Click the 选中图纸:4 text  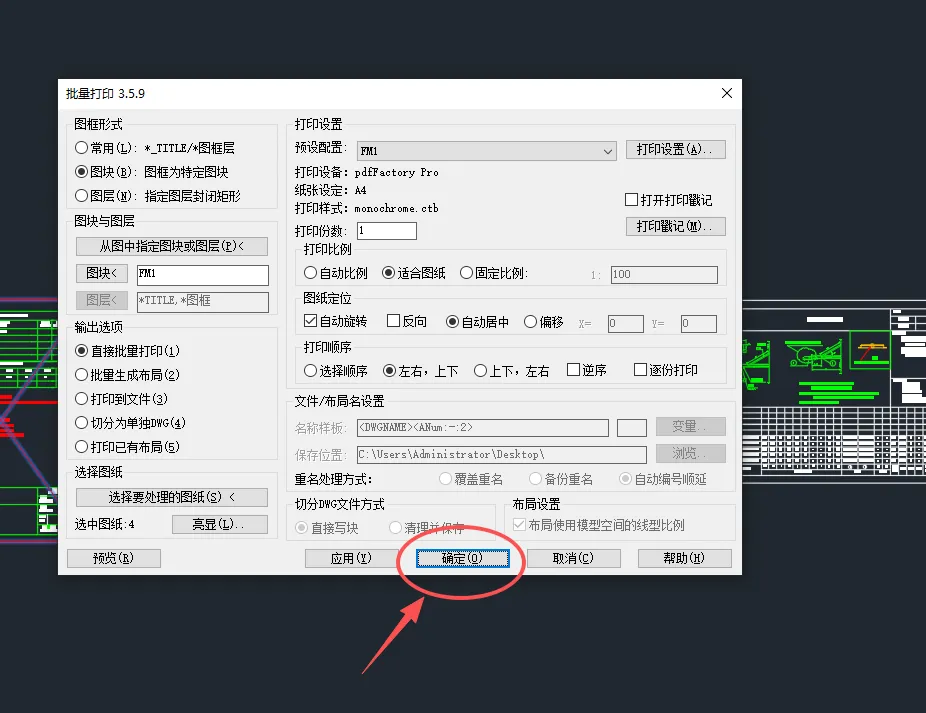(105, 525)
